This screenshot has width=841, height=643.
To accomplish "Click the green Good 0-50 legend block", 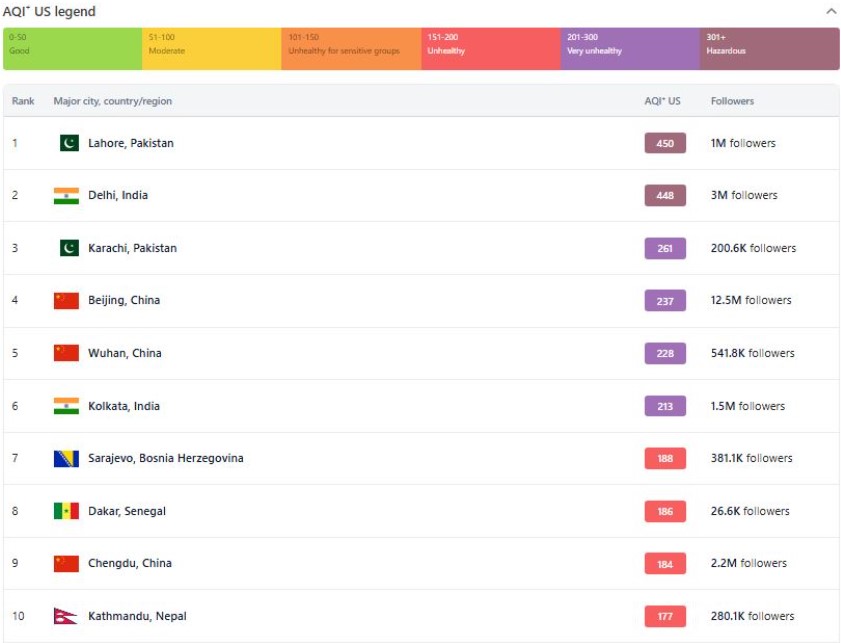I will [72, 49].
